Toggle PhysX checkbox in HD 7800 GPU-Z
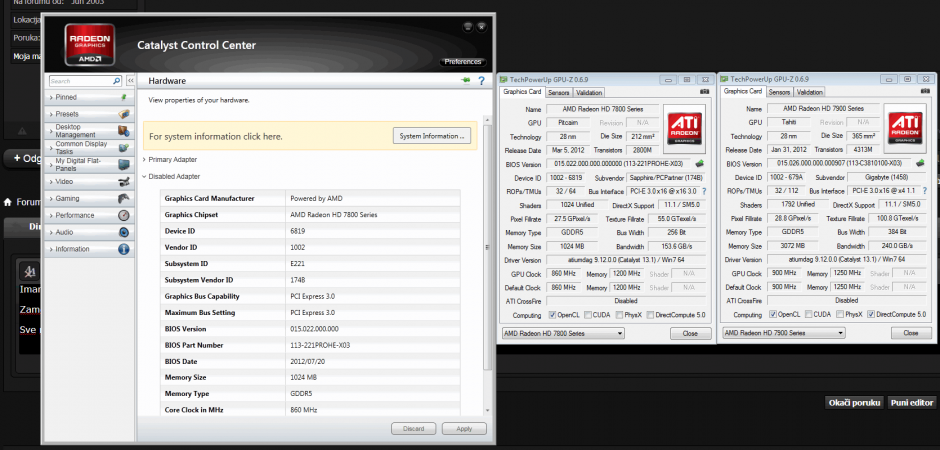The height and width of the screenshot is (450, 940). coord(619,315)
